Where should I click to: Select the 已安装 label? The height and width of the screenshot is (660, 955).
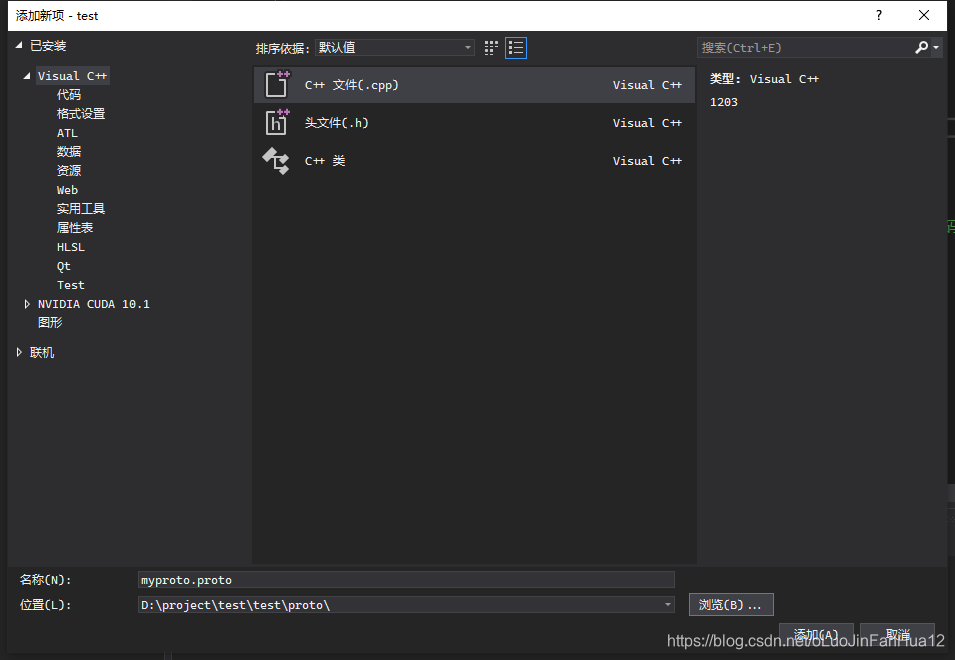[48, 46]
